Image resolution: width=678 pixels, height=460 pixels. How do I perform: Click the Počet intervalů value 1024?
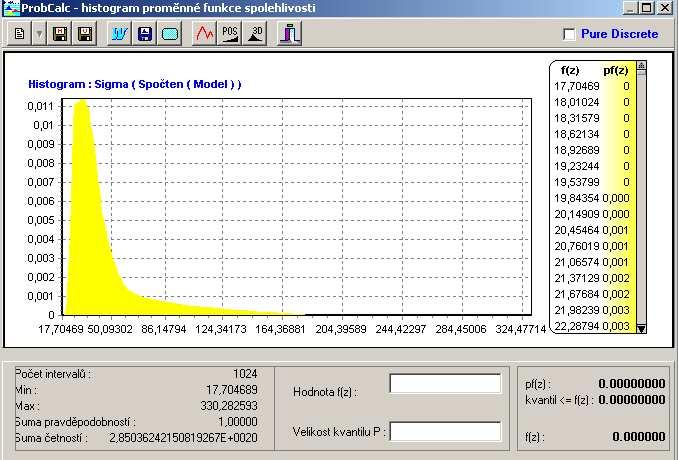[245, 374]
